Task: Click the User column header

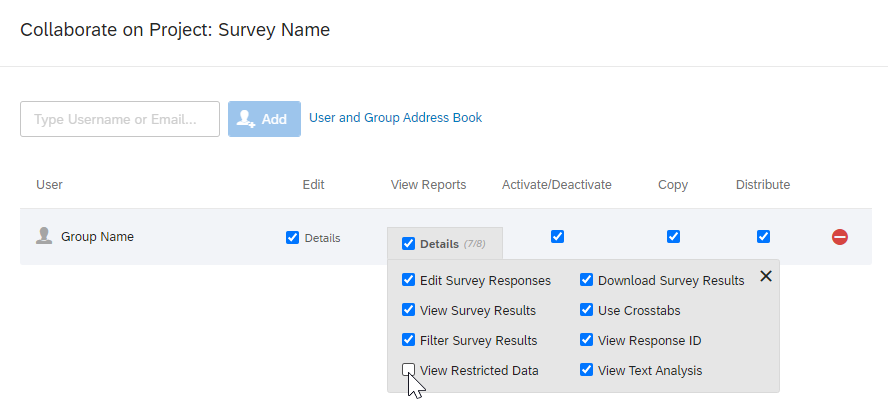Action: coord(49,185)
